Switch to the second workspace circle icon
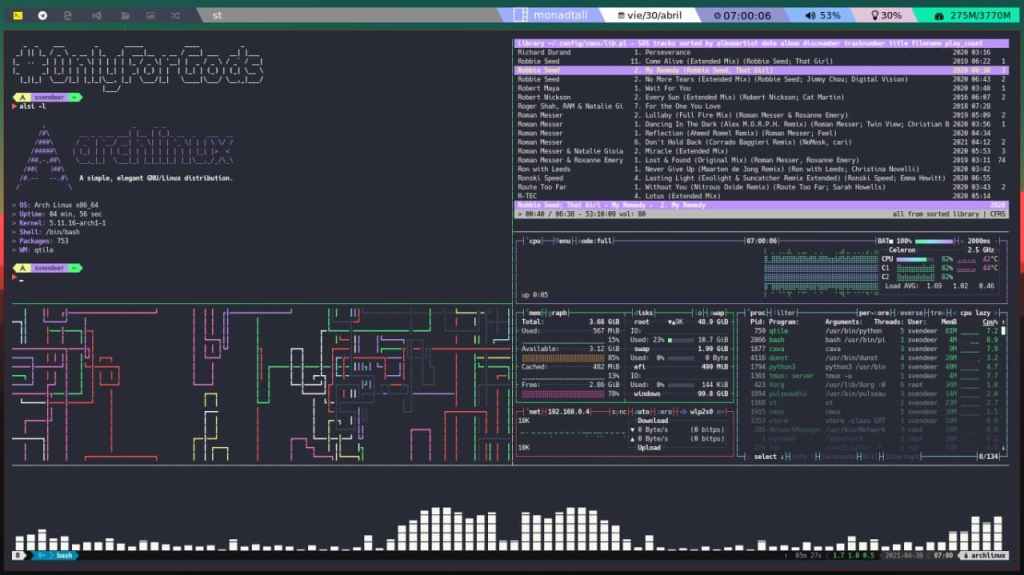 click(x=42, y=16)
